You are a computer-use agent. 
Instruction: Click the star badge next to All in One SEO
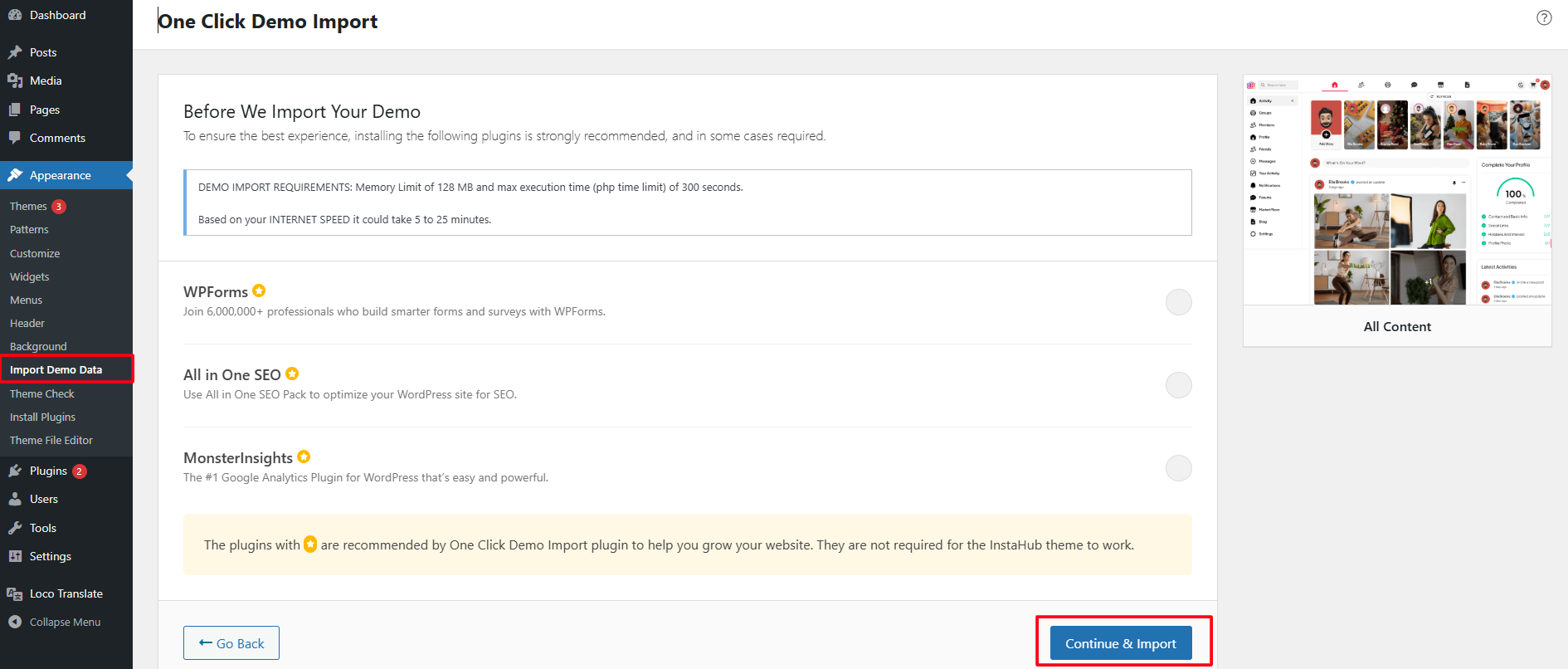coord(292,374)
